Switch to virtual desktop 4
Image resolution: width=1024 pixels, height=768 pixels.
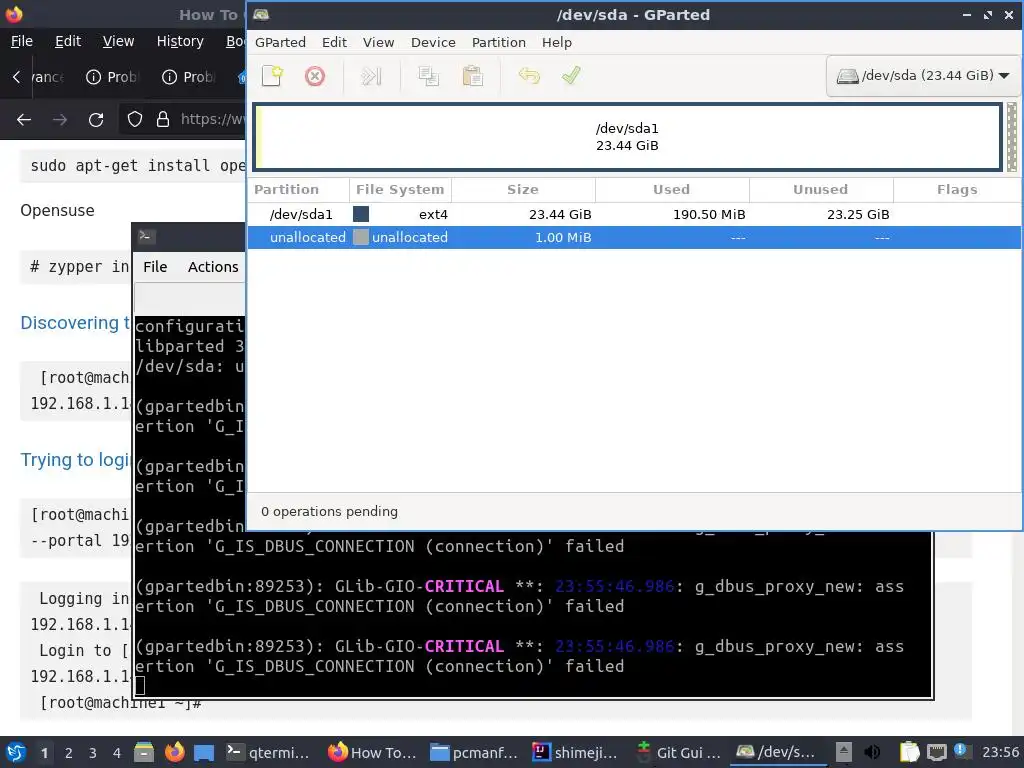click(117, 753)
